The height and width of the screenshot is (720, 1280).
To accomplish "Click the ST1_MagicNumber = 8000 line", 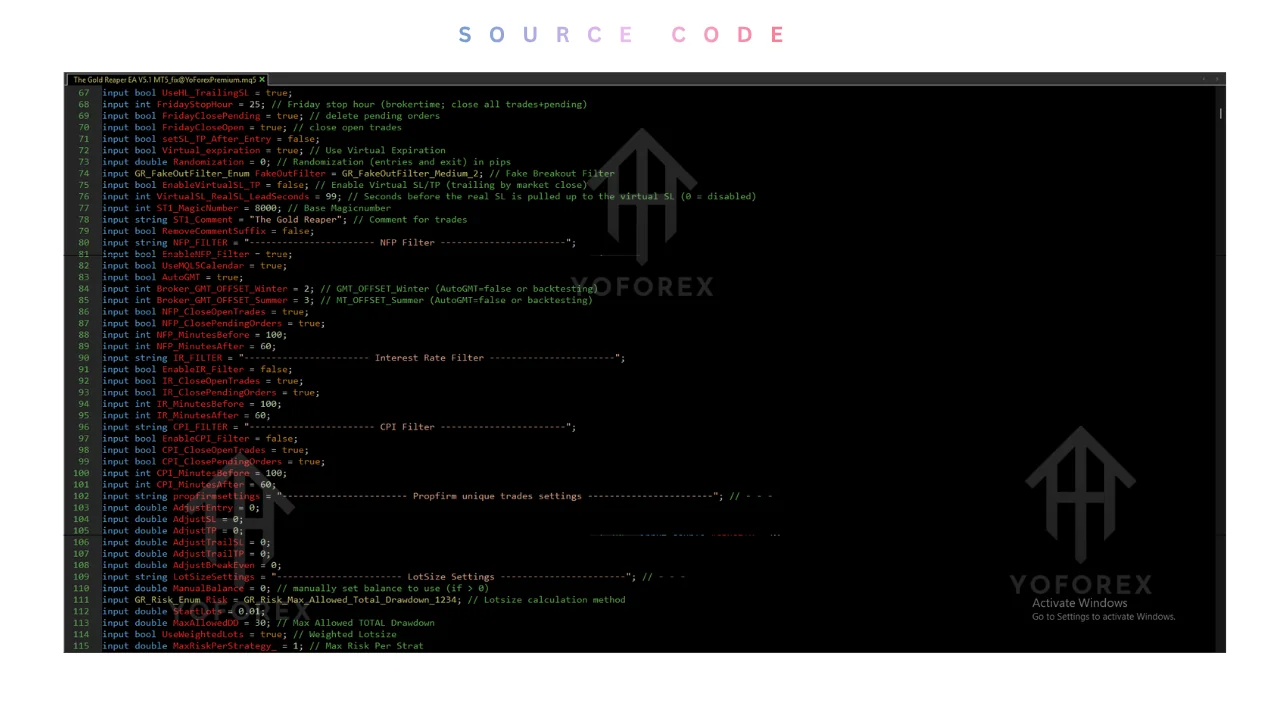I will pyautogui.click(x=248, y=208).
